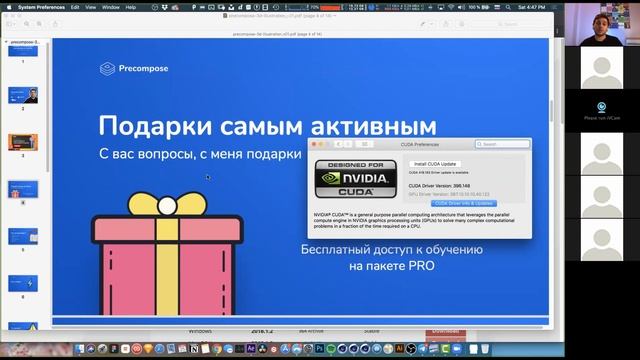Screen dimensions: 640x360
Task: Click the NVIDIA CUDA logo badge
Action: (x=356, y=179)
